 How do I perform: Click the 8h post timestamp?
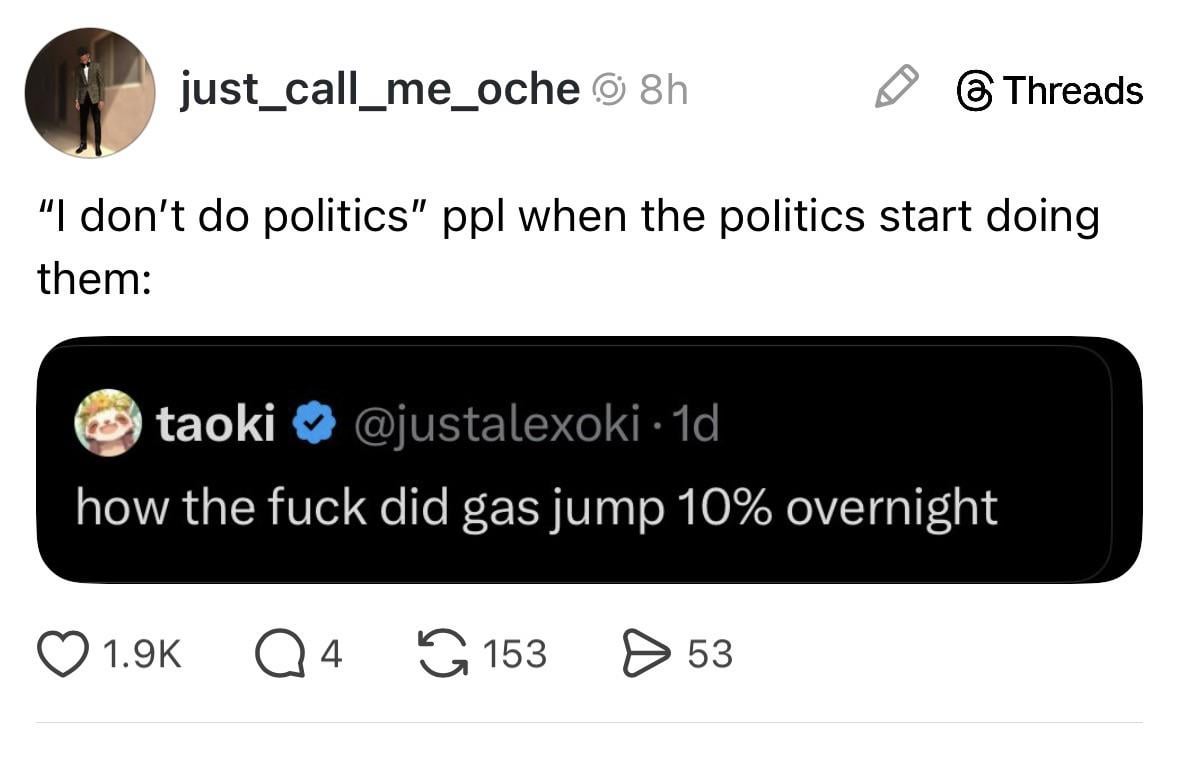663,91
